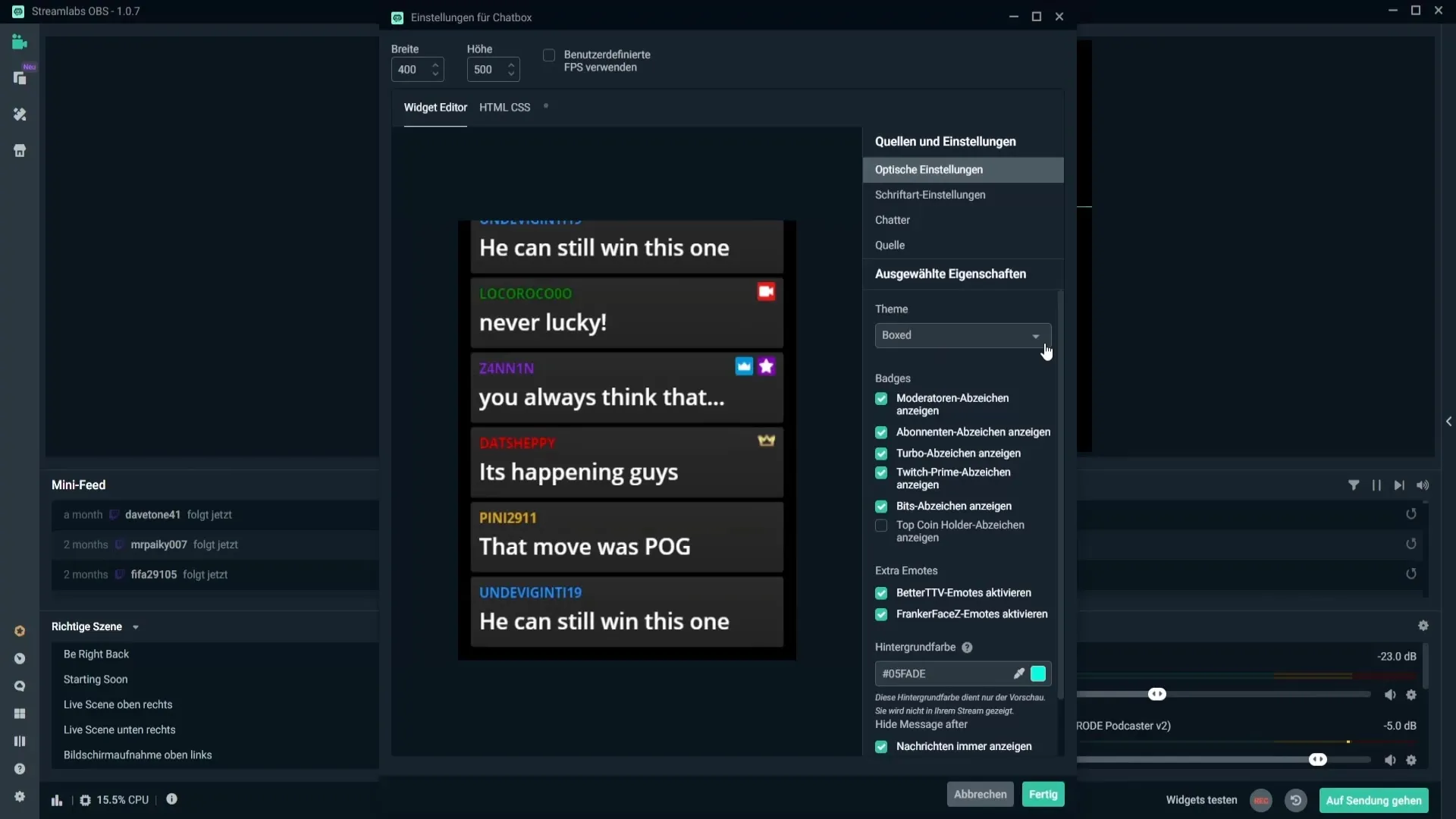Image resolution: width=1456 pixels, height=819 pixels.
Task: Mute the -23.0 dB audio source
Action: (1390, 695)
